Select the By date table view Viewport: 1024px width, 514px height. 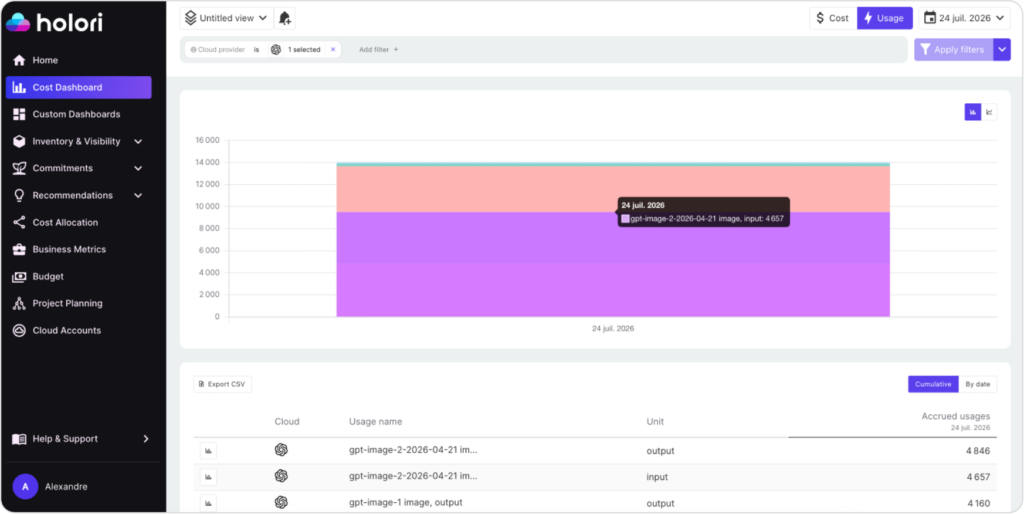[x=978, y=384]
